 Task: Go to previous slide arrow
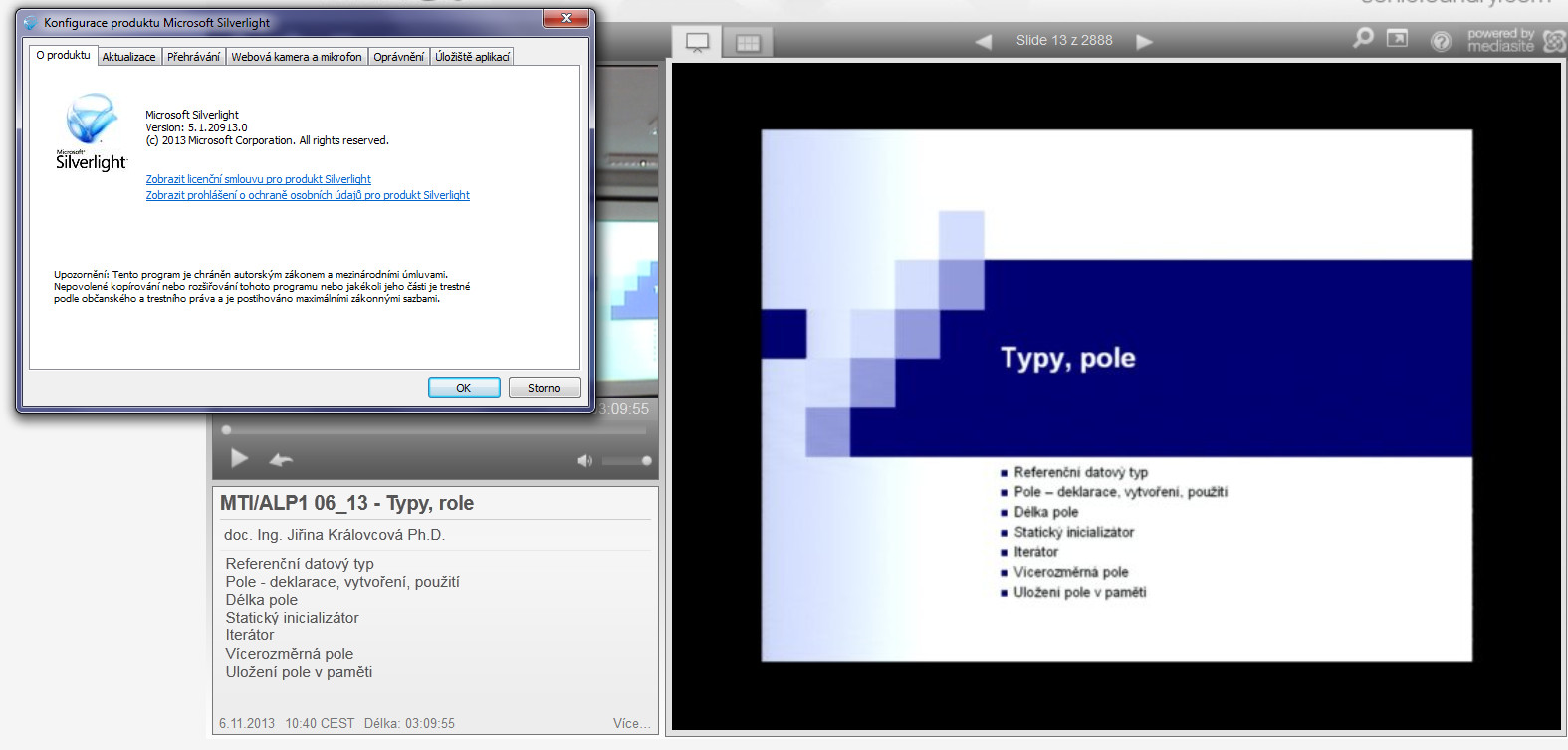983,41
